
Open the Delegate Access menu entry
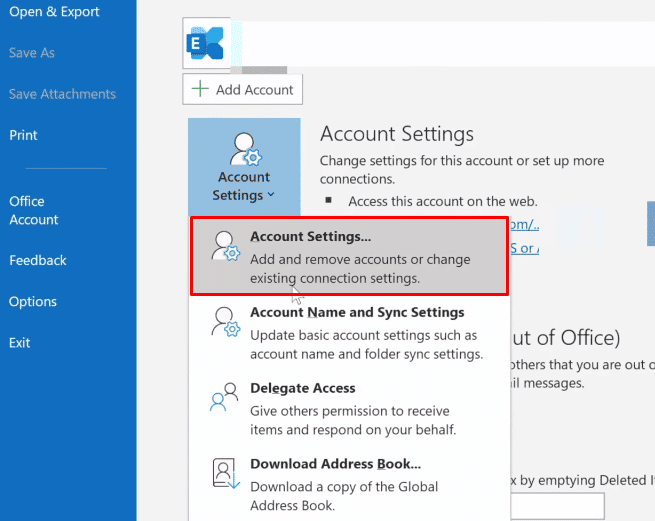[x=350, y=408]
